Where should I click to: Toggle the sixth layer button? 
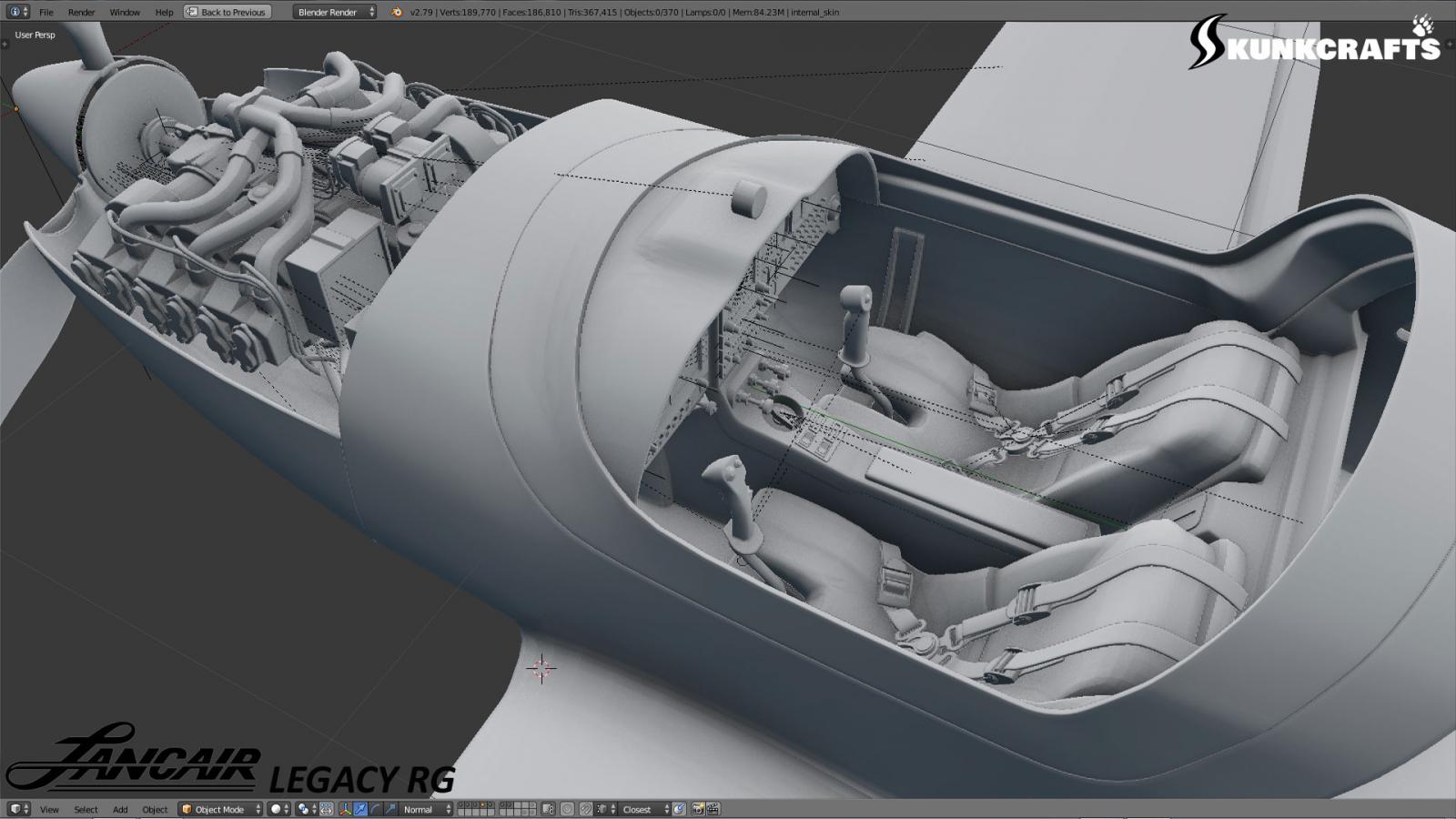[x=503, y=805]
